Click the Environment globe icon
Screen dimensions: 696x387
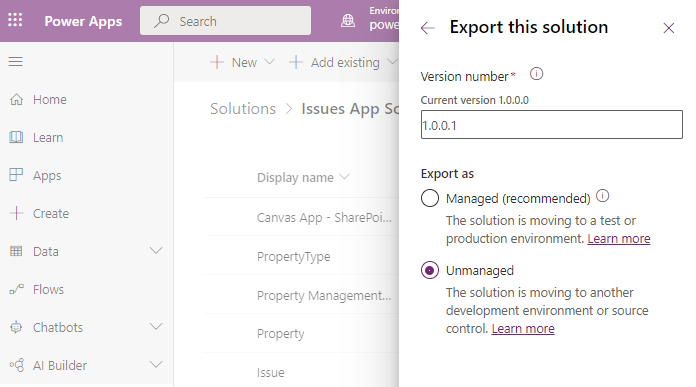tap(348, 20)
